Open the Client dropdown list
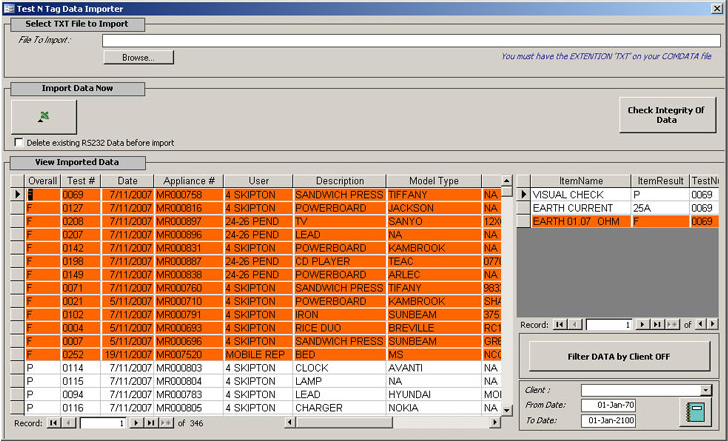 [705, 390]
